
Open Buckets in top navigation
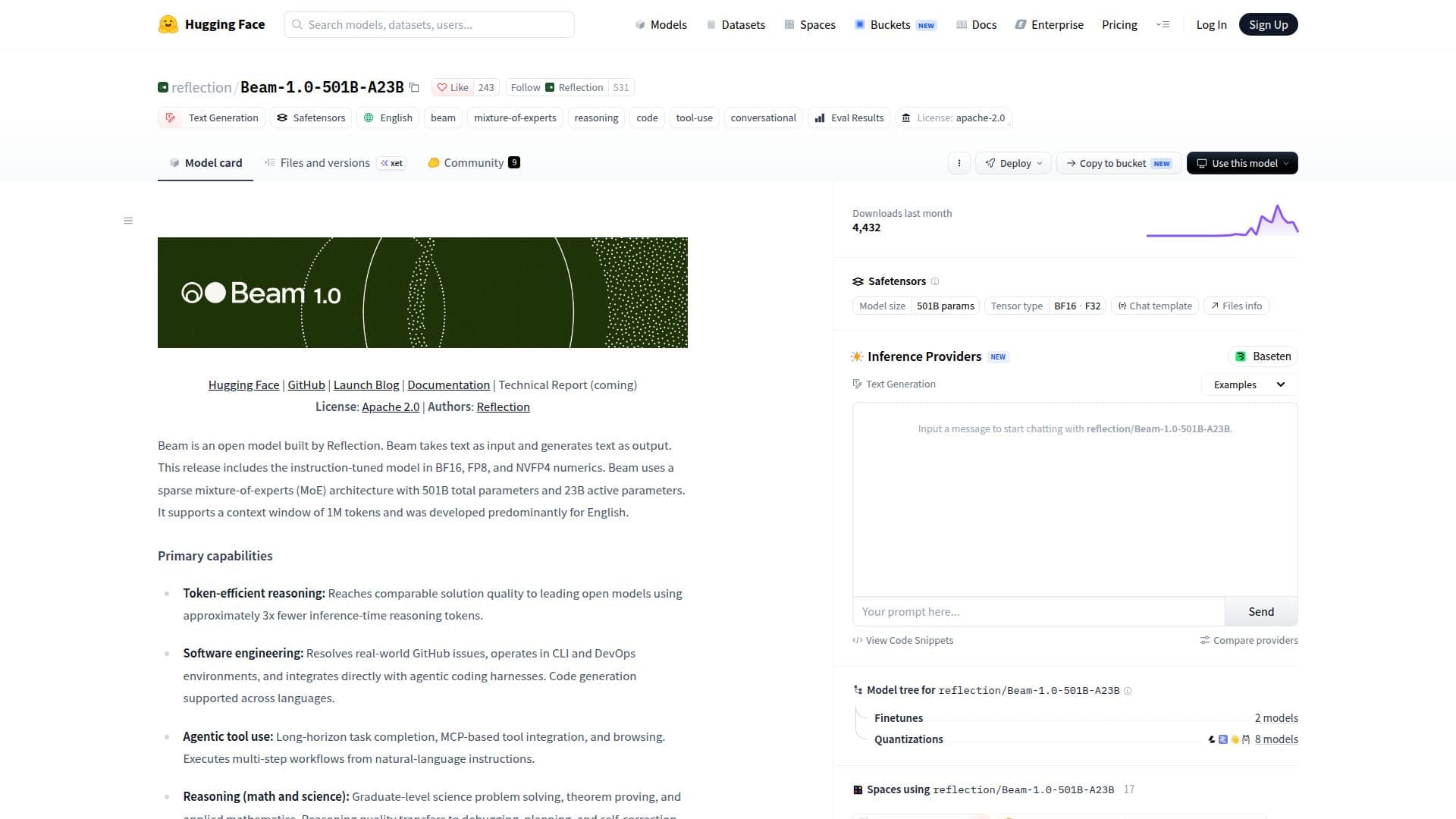pyautogui.click(x=896, y=24)
